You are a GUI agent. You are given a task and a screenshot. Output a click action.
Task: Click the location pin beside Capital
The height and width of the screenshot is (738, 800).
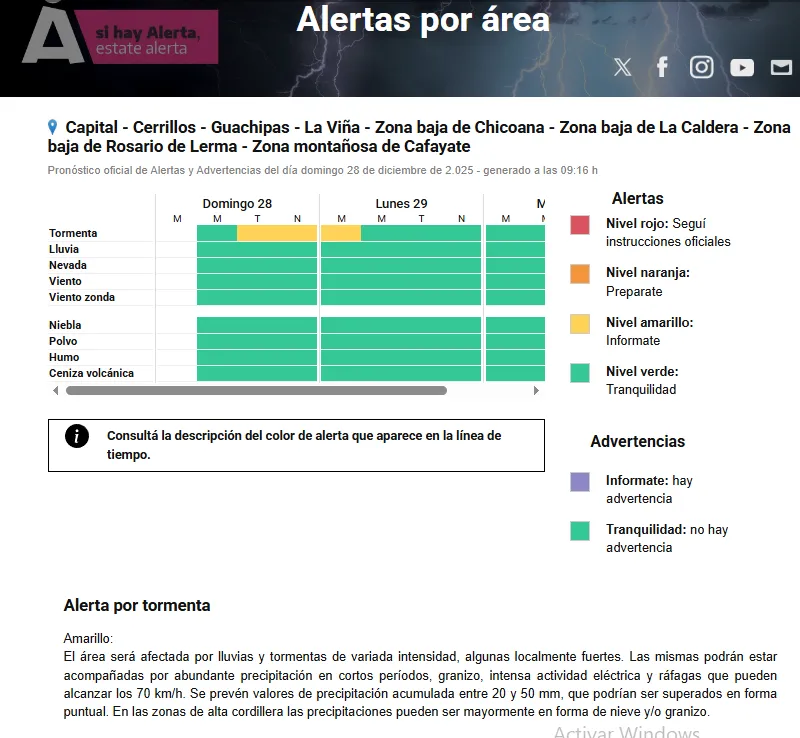[53, 127]
